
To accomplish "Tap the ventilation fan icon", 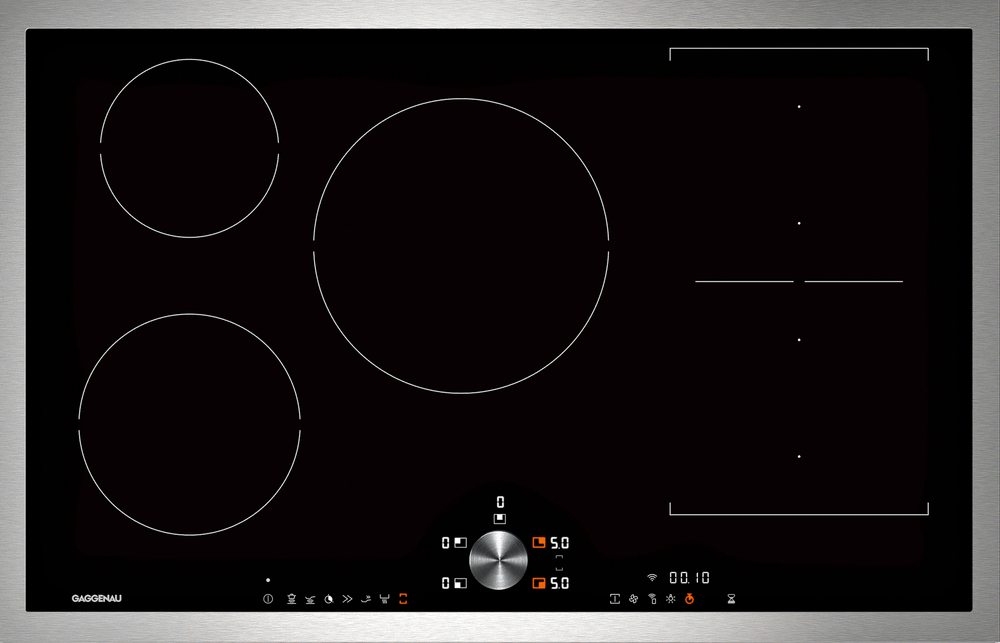I will pyautogui.click(x=633, y=599).
